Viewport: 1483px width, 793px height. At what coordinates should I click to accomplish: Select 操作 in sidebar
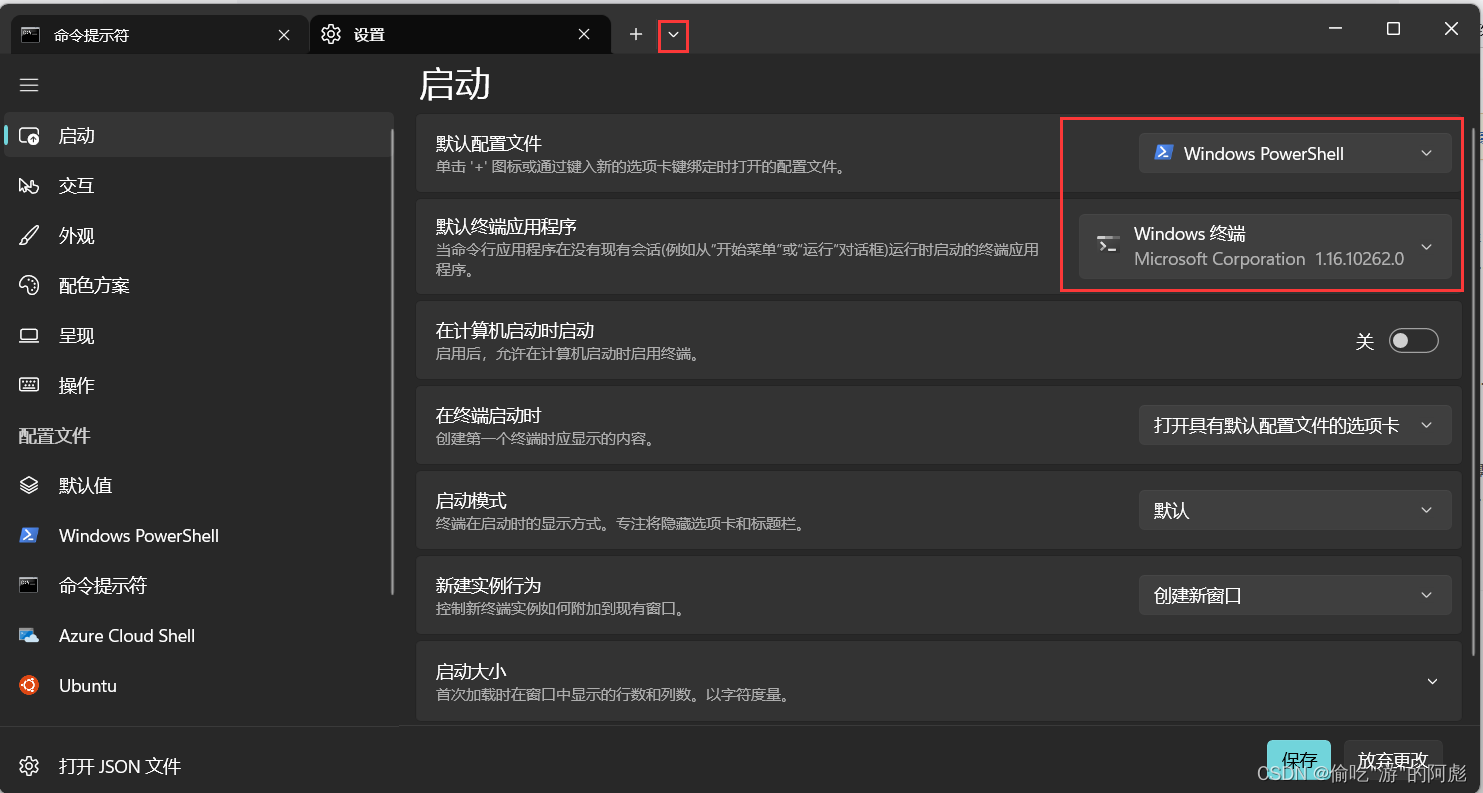tap(198, 386)
